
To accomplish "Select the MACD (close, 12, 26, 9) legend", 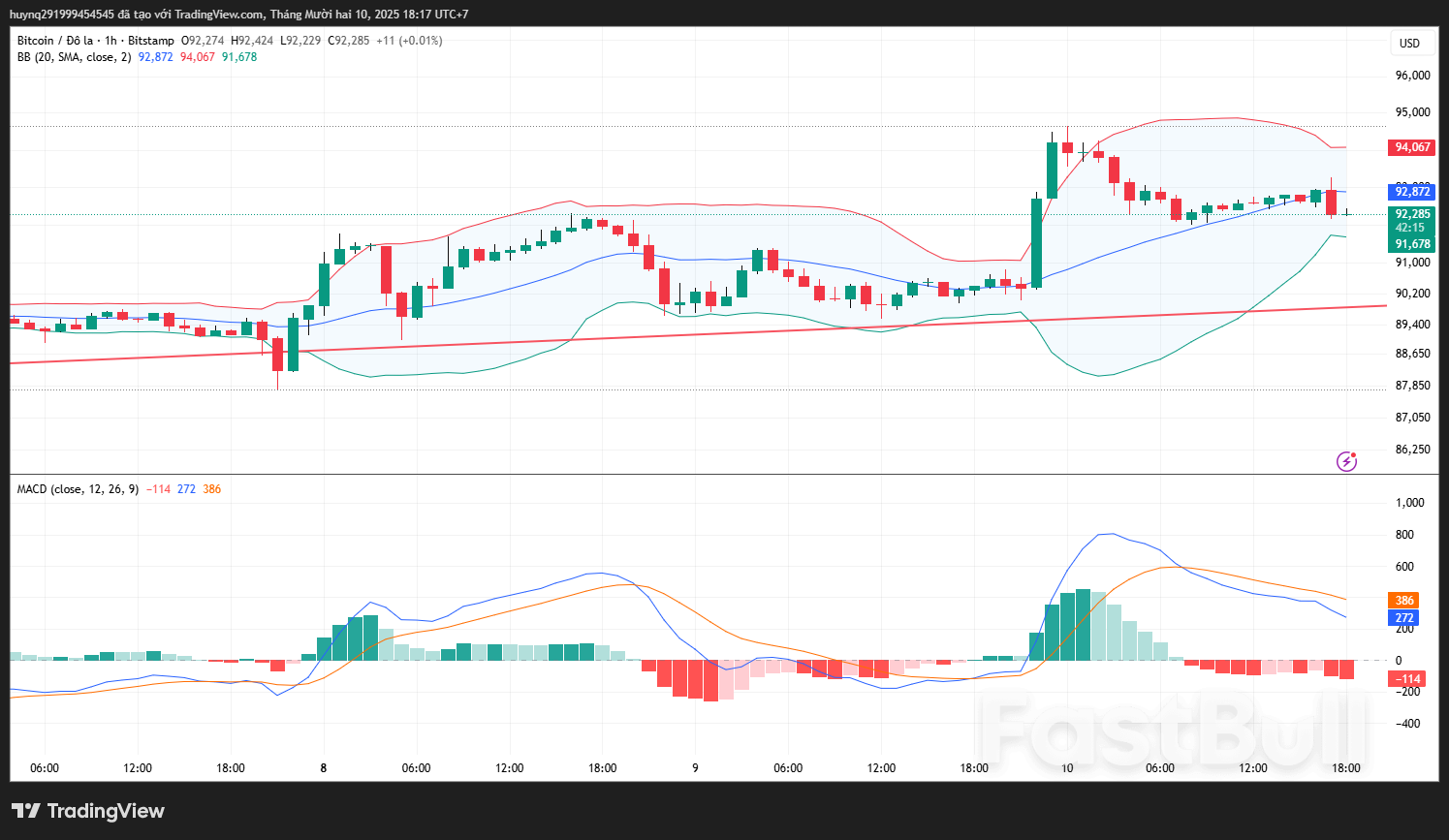I will 78,489.
